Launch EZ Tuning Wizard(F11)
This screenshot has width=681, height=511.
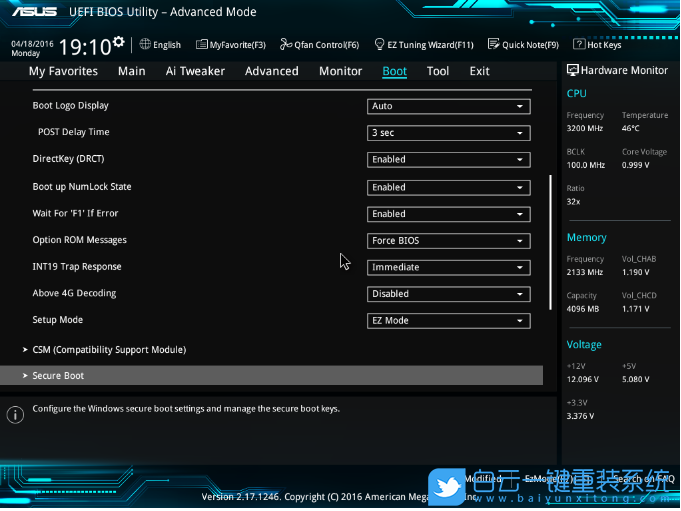pyautogui.click(x=423, y=45)
